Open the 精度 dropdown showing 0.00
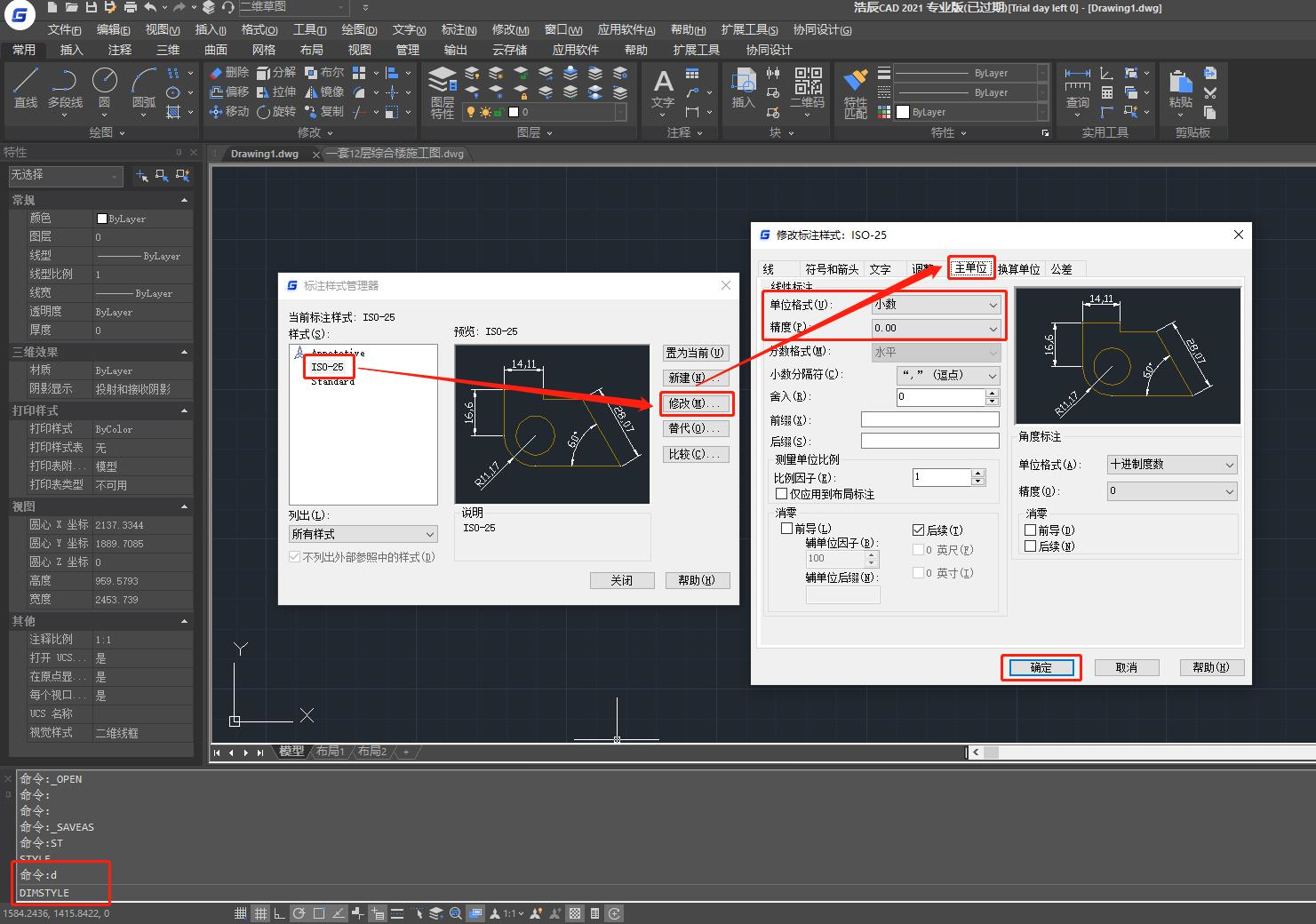1316x924 pixels. (x=937, y=328)
